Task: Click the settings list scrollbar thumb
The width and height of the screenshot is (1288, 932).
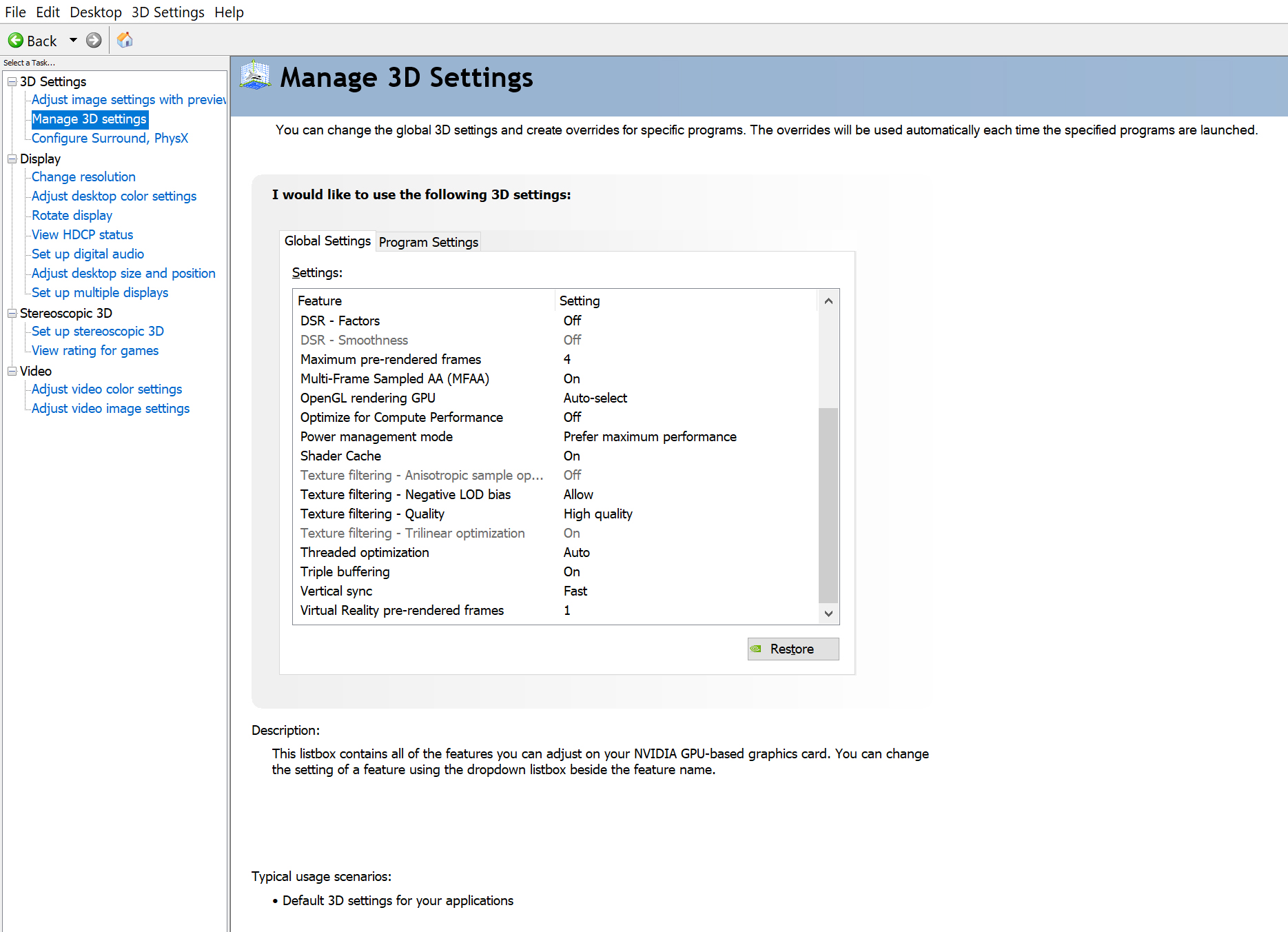Action: click(828, 505)
